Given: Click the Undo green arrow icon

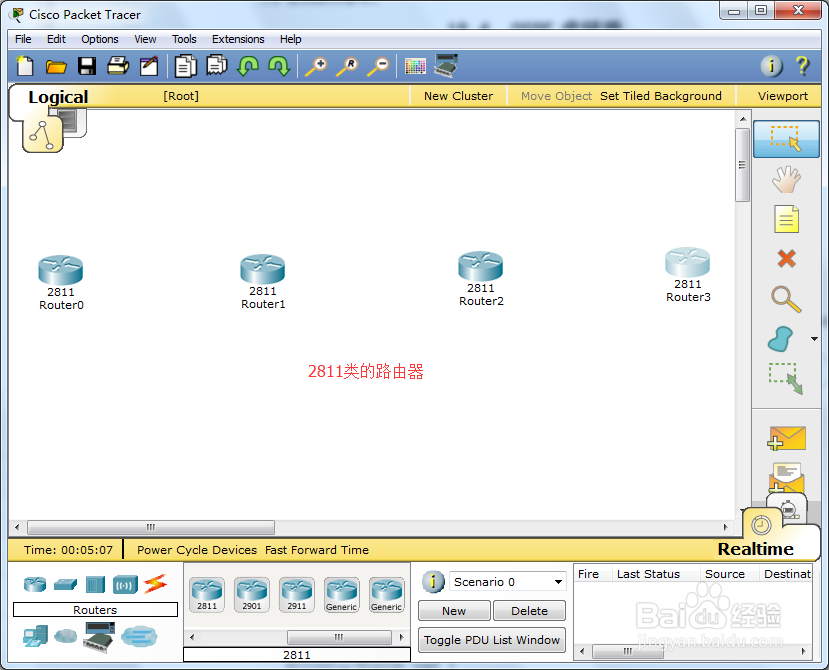Looking at the screenshot, I should (x=247, y=66).
